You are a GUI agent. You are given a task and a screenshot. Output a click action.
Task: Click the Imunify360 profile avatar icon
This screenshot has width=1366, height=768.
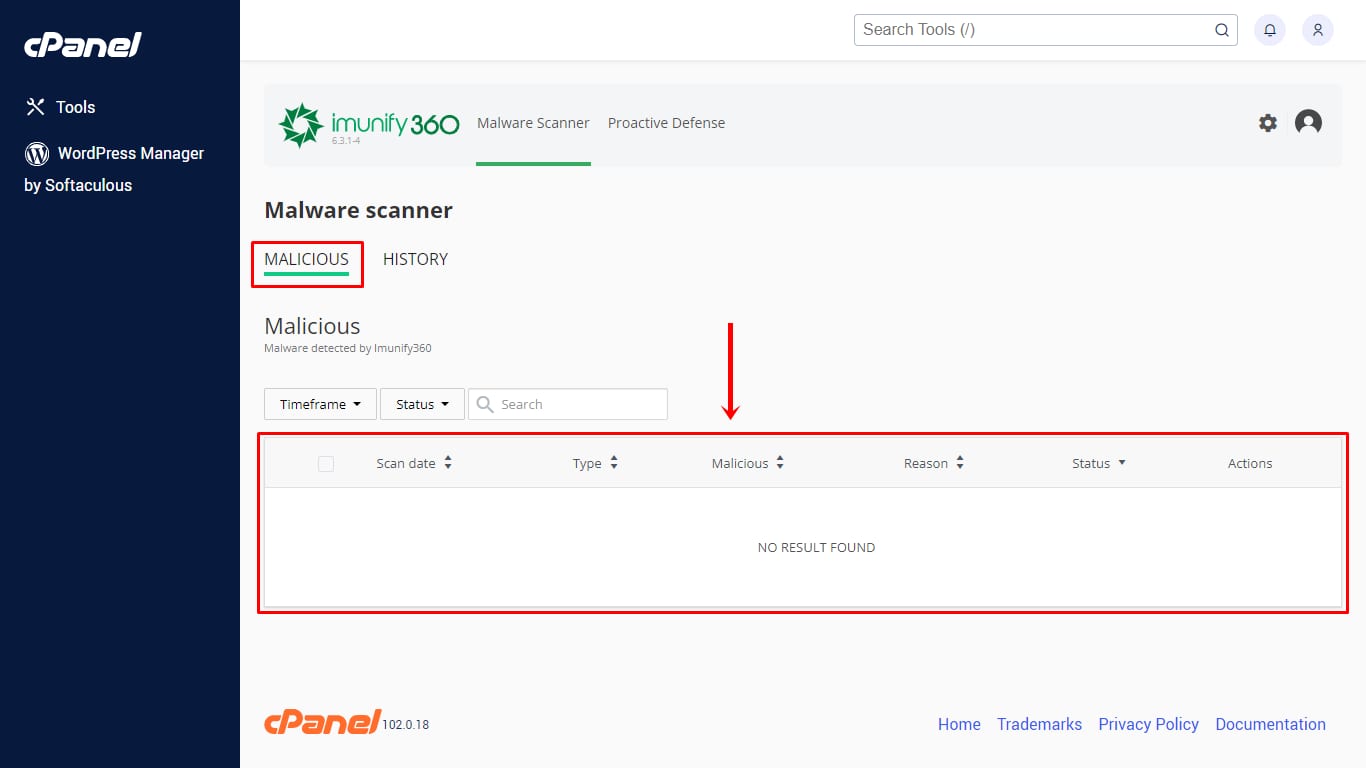click(1308, 123)
